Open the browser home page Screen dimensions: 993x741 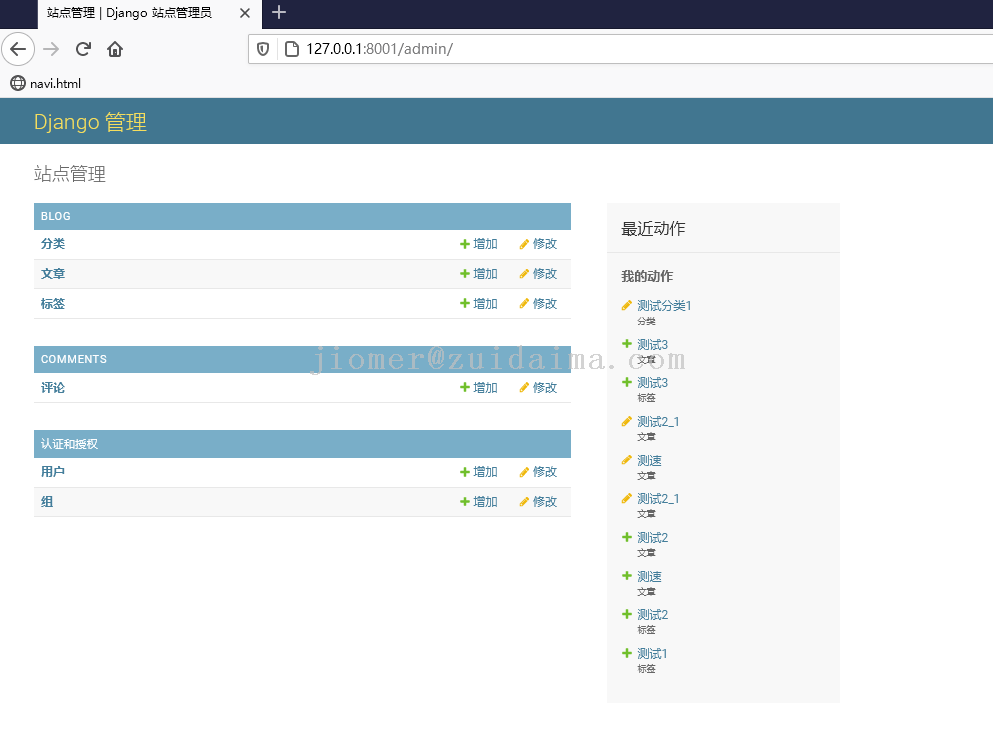(115, 49)
